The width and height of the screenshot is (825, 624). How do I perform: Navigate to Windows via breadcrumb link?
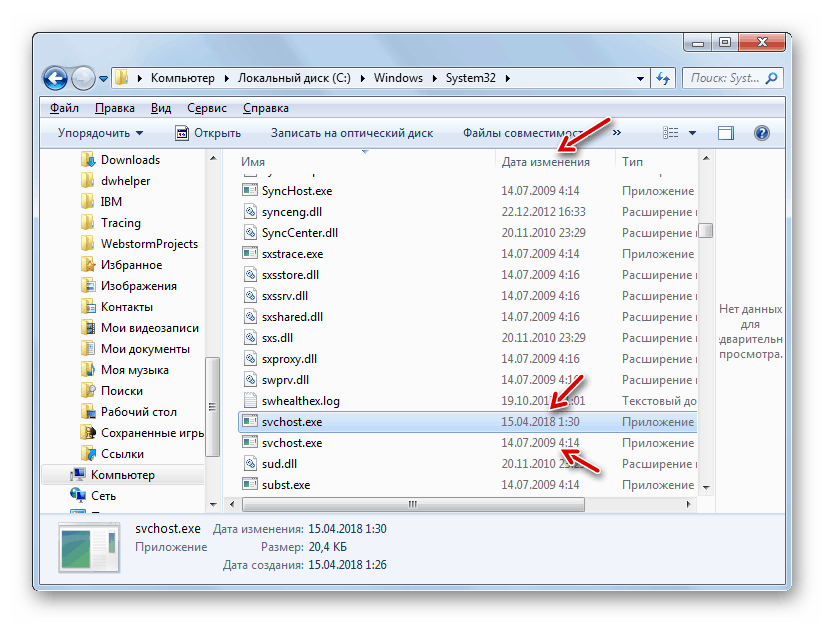[x=398, y=77]
